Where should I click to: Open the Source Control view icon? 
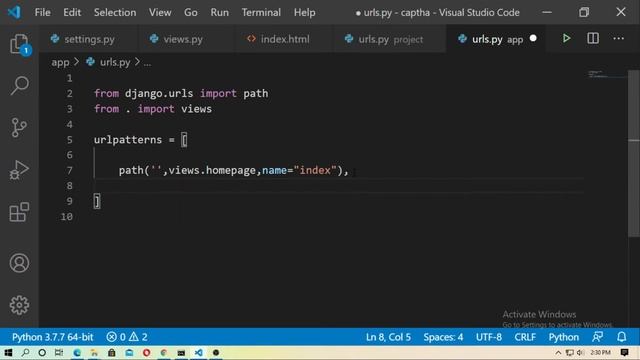click(x=19, y=128)
